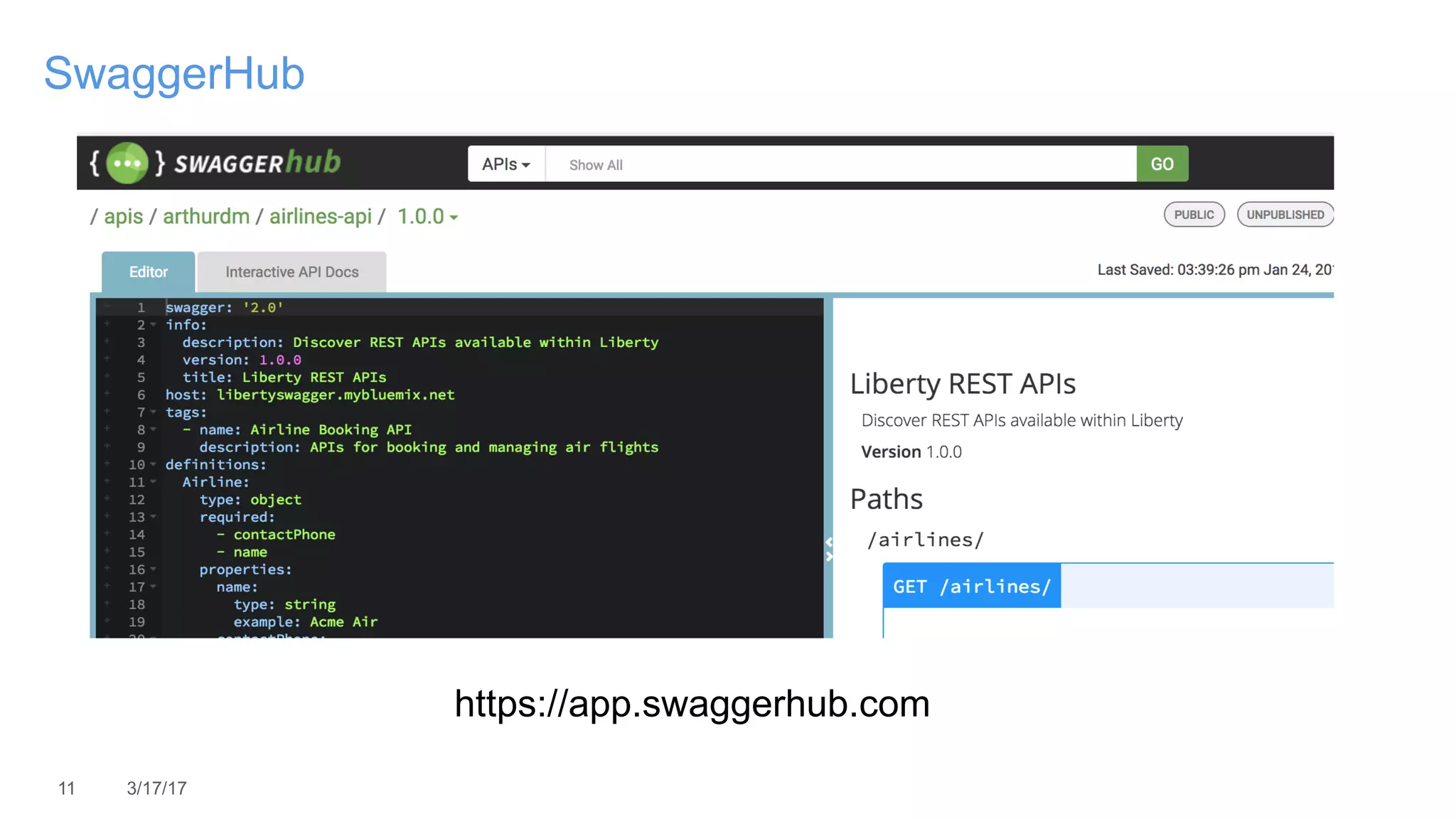
Task: Open the airlines-api breadcrumb link
Action: point(321,216)
